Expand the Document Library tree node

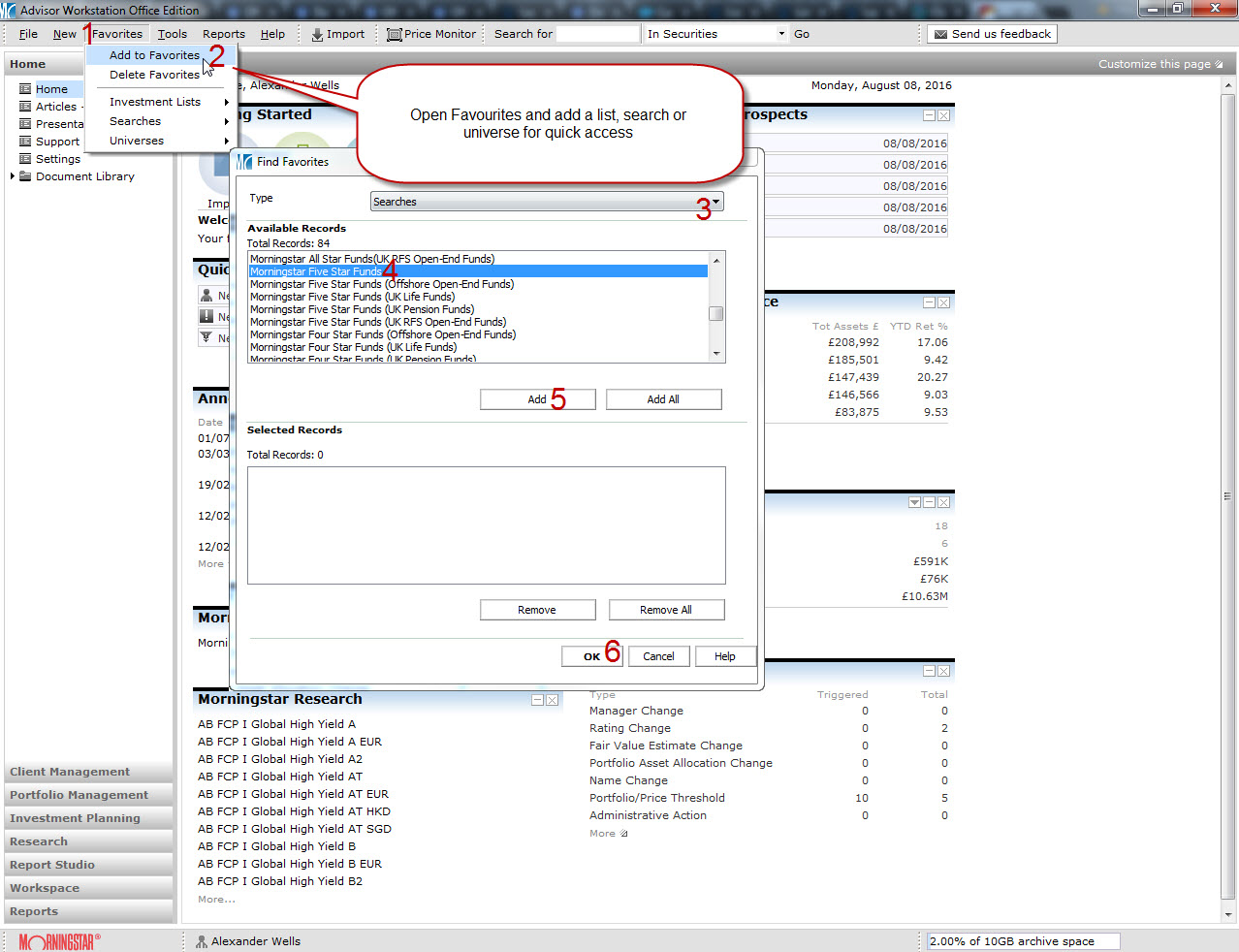tap(13, 176)
